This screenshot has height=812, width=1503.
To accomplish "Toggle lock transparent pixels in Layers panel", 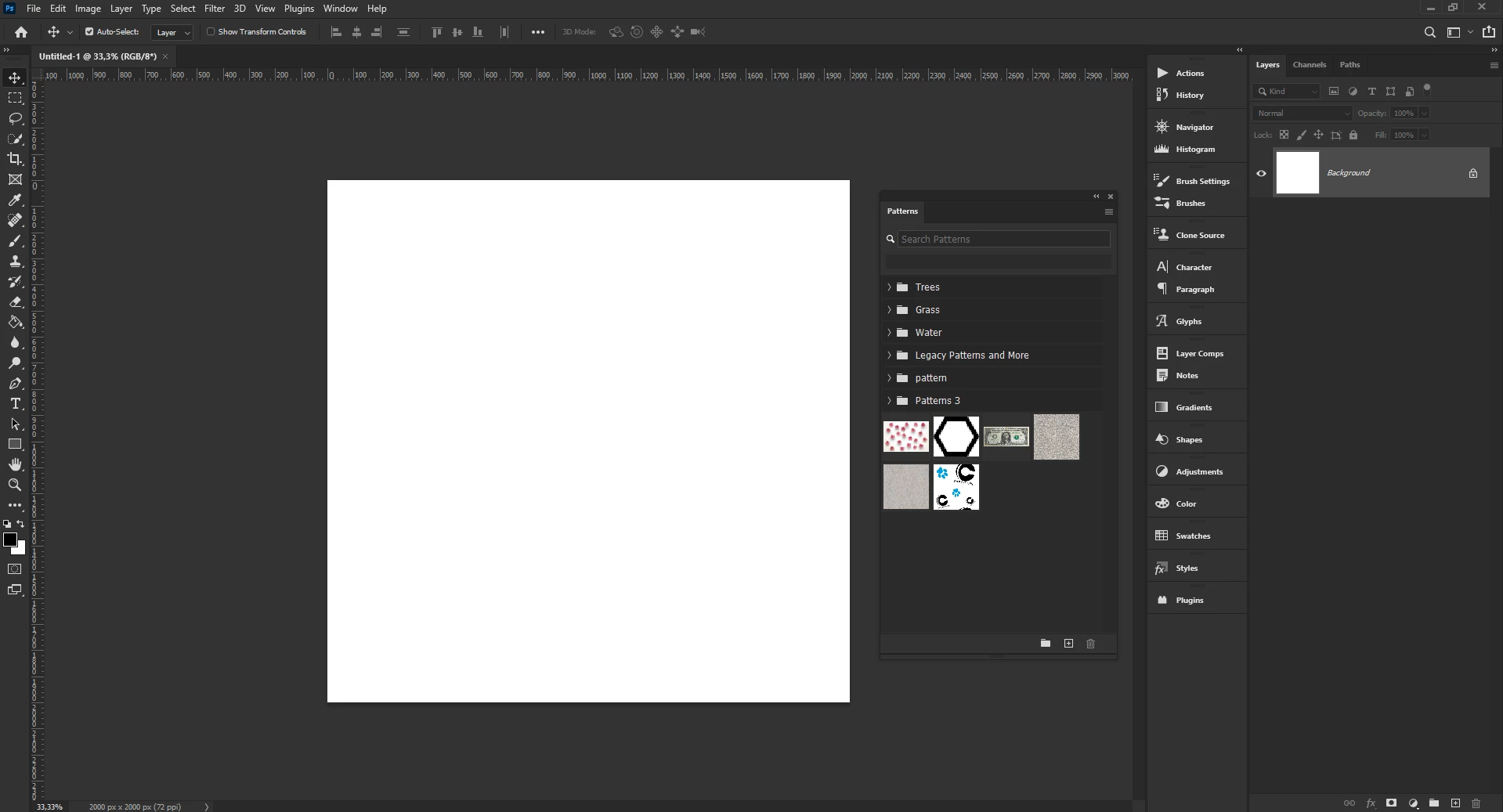I will [1284, 135].
